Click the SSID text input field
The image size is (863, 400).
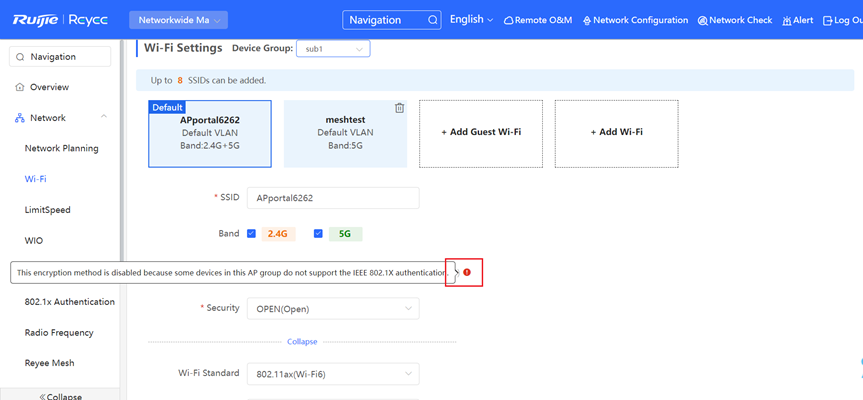coord(332,198)
